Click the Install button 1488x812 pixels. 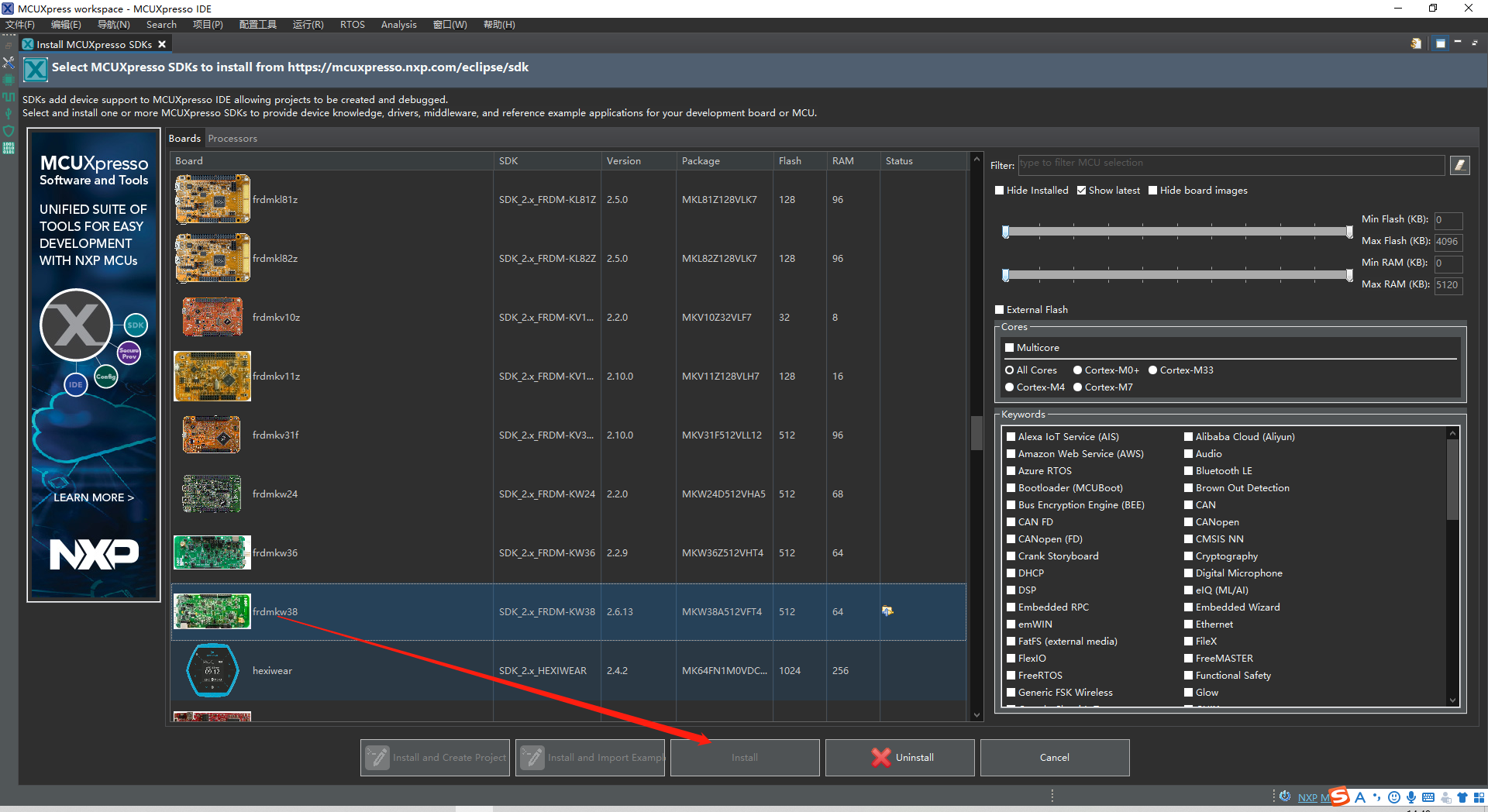745,758
